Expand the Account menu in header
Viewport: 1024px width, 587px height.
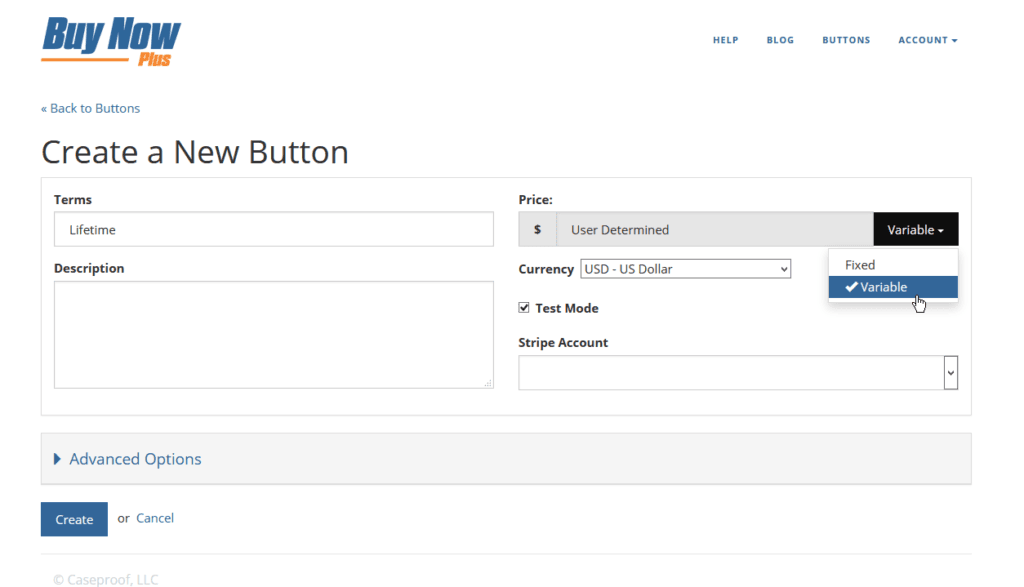tap(927, 40)
